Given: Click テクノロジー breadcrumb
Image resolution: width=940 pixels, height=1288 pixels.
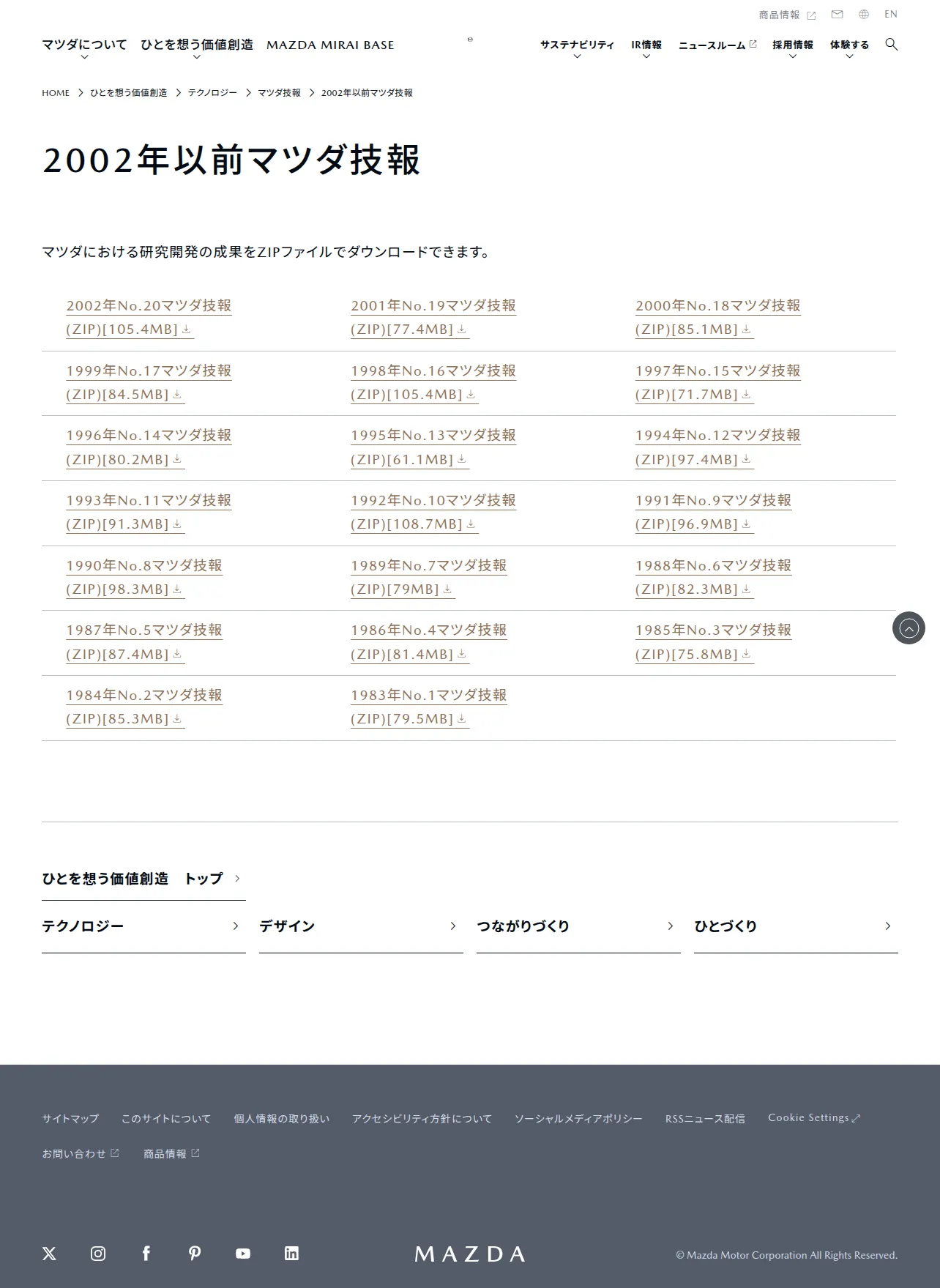Looking at the screenshot, I should click(x=212, y=93).
